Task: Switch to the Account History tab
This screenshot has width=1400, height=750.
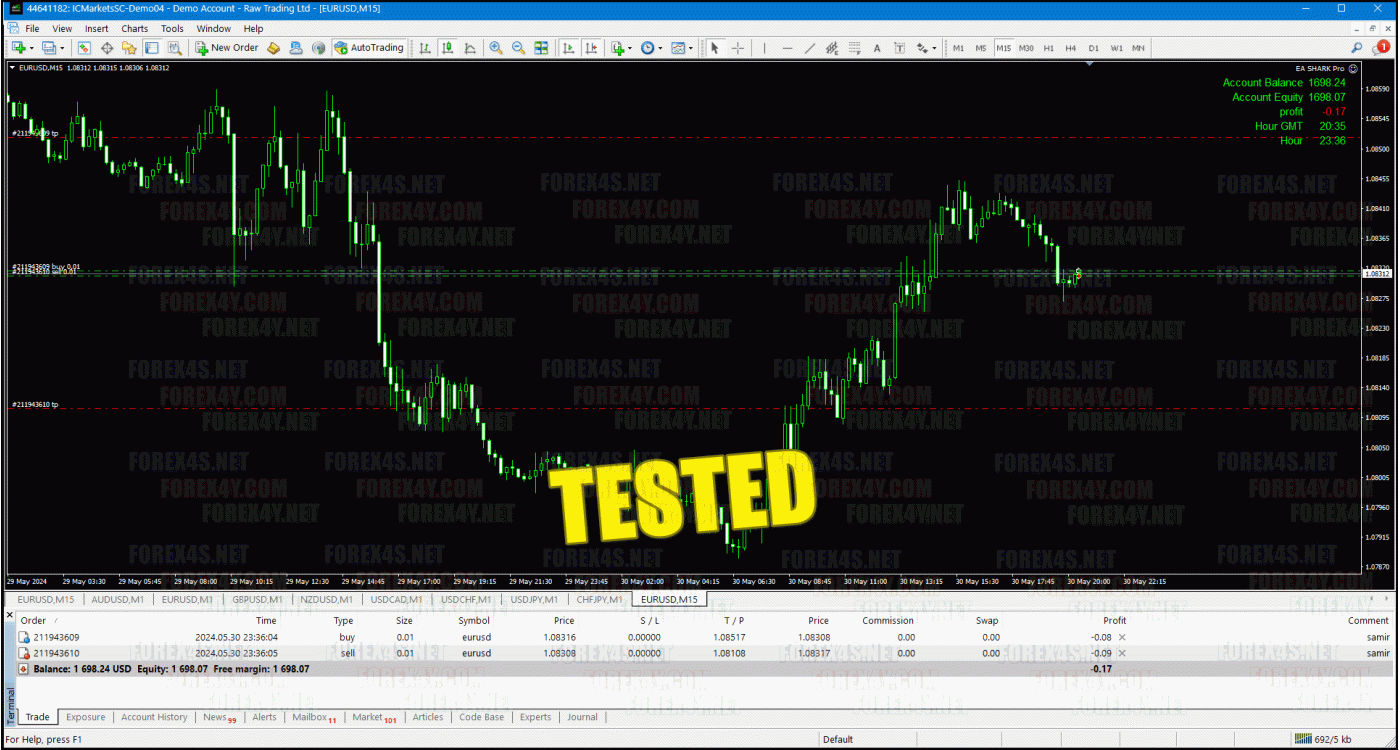Action: pyautogui.click(x=154, y=717)
